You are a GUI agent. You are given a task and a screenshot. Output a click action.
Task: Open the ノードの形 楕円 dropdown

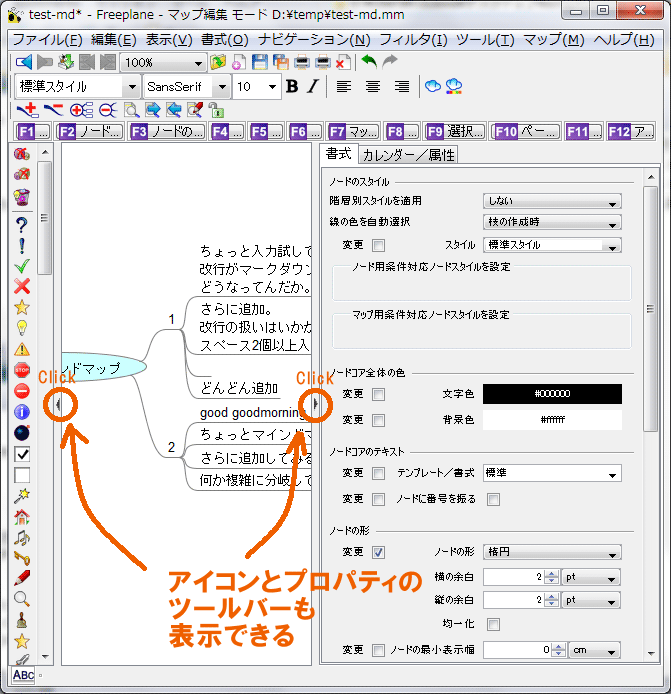click(x=552, y=552)
